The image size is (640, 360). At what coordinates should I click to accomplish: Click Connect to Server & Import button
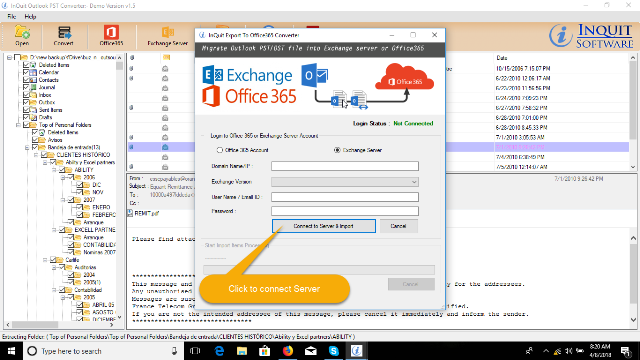click(x=324, y=226)
